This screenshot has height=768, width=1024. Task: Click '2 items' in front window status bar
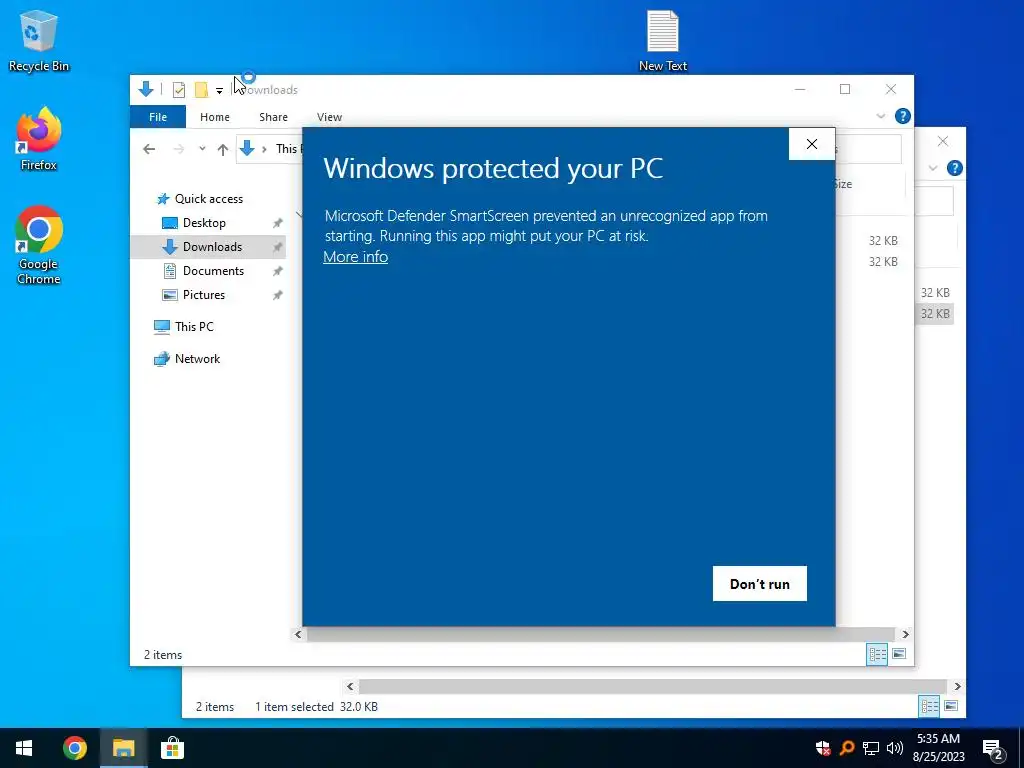pos(163,655)
